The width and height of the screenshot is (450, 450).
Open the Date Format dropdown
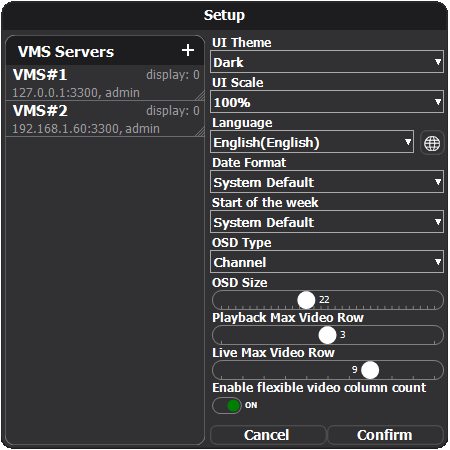[327, 182]
